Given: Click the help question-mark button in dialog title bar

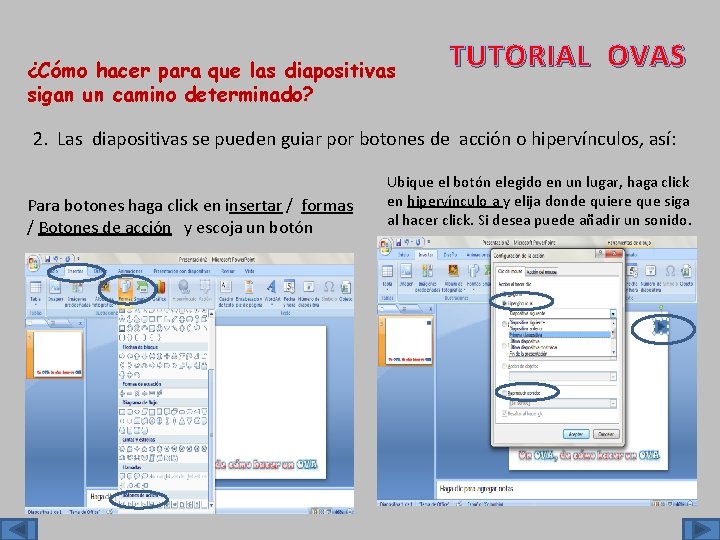Looking at the screenshot, I should [599, 253].
